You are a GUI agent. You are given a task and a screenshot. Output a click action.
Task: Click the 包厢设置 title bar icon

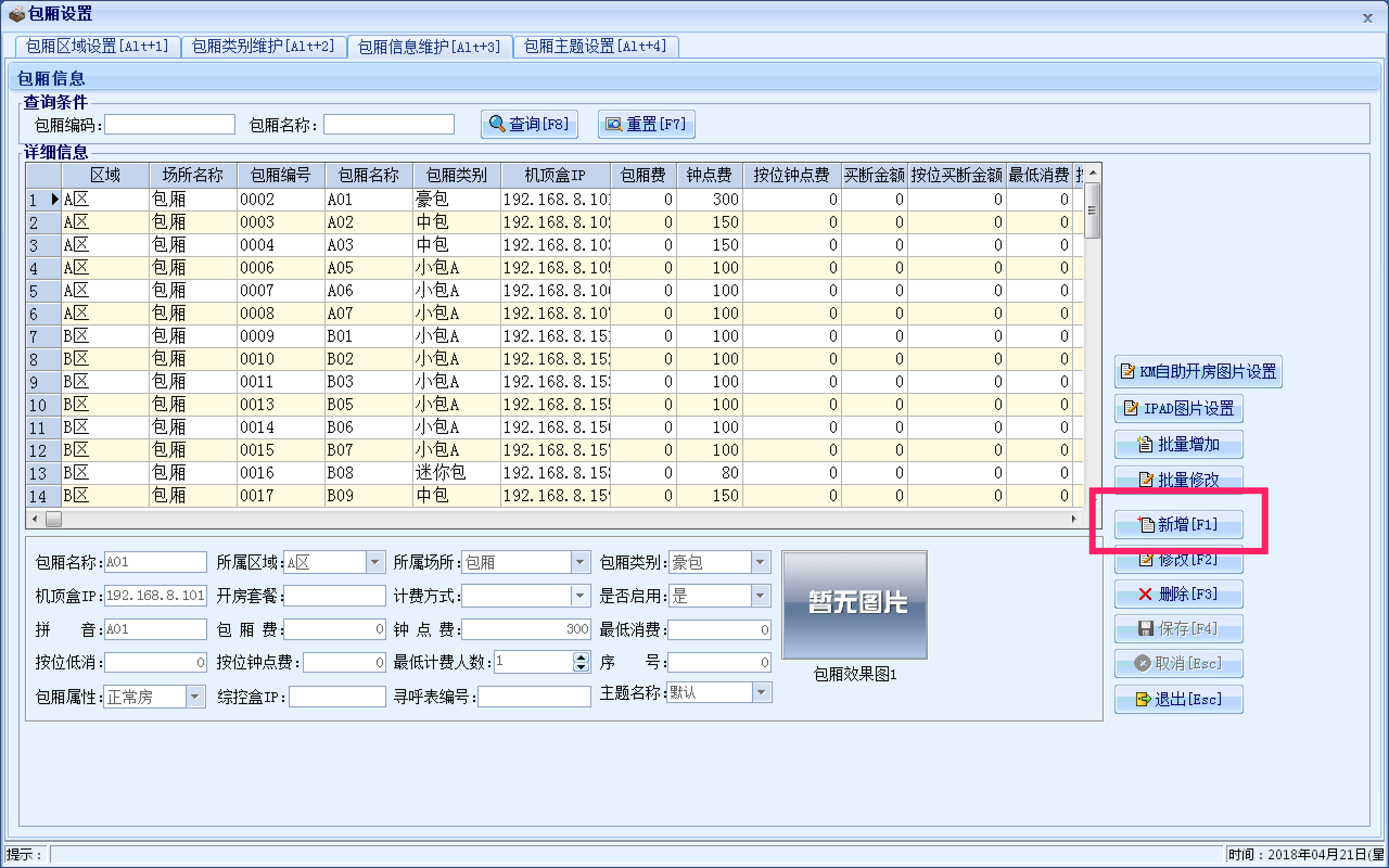click(17, 13)
